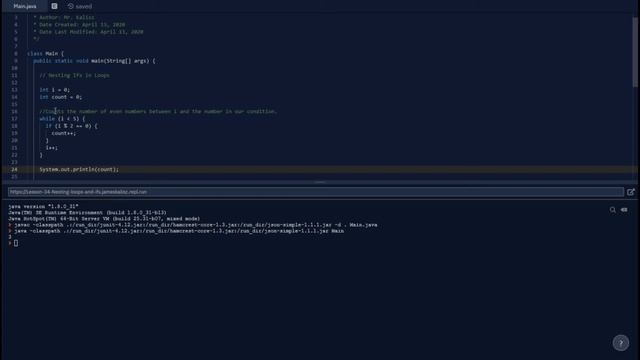Clear the console output icon
The width and height of the screenshot is (640, 360).
(624, 210)
